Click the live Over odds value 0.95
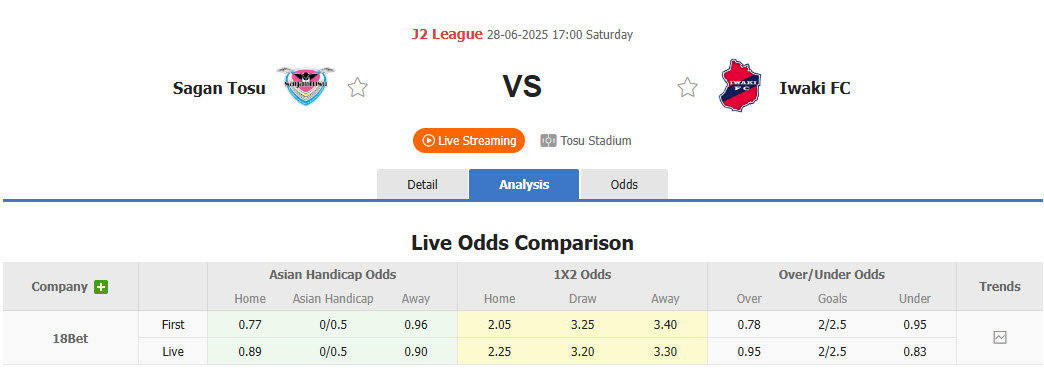 click(x=749, y=351)
